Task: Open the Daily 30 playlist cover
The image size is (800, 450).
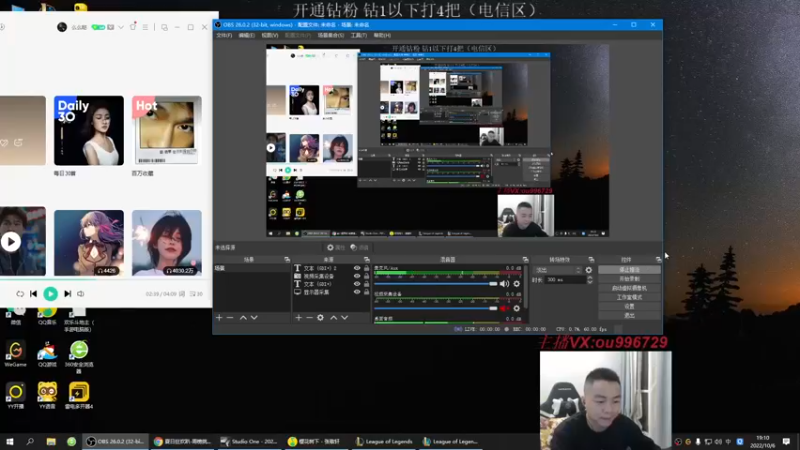Action: pos(89,130)
